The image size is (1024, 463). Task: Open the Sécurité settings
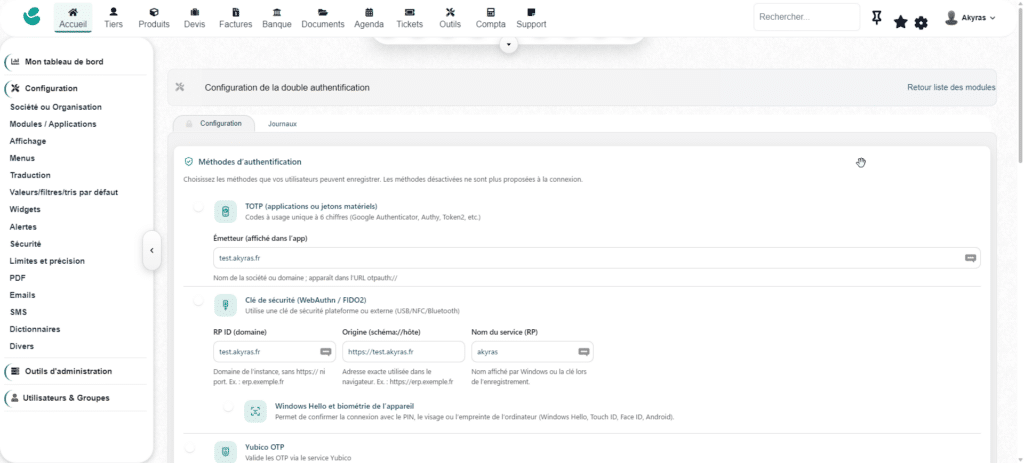point(25,244)
